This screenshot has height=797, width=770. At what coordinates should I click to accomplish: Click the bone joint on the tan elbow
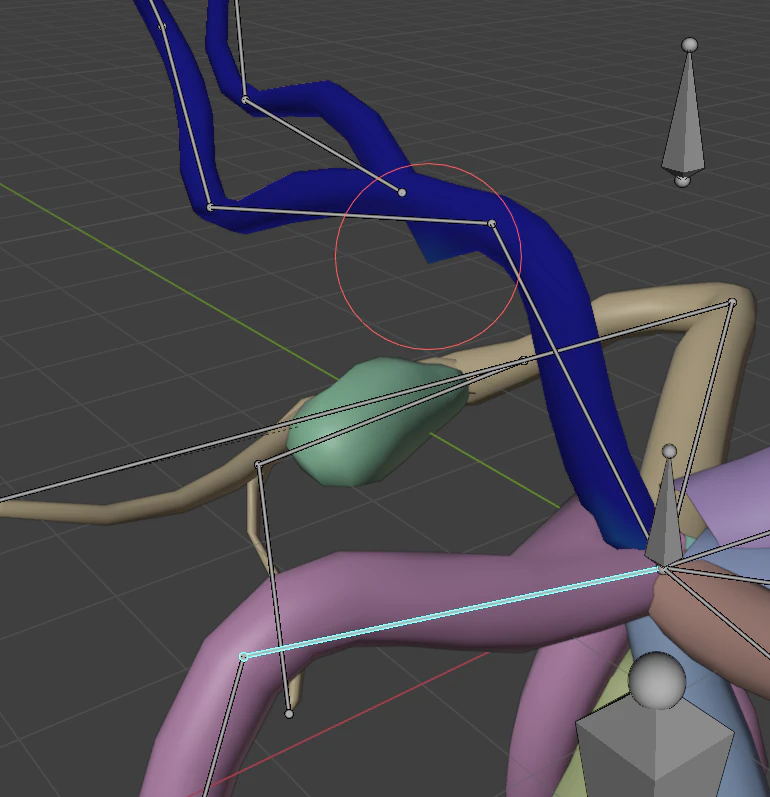pyautogui.click(x=732, y=303)
